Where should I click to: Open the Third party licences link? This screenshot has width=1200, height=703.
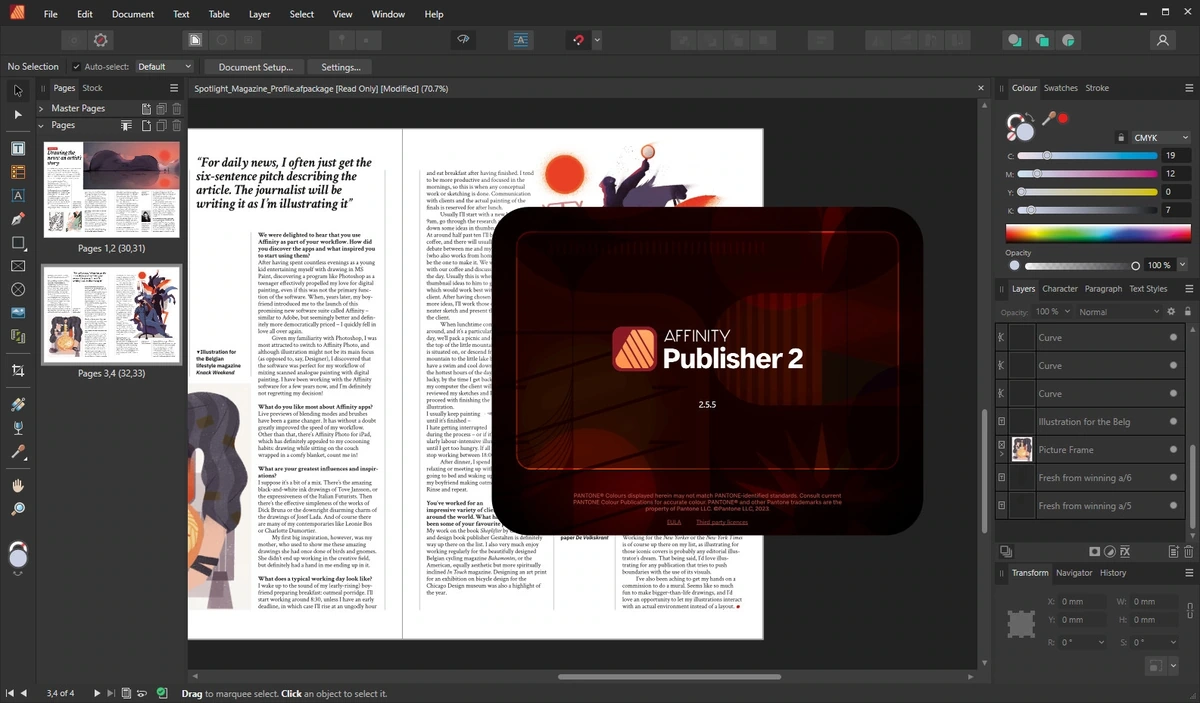pyautogui.click(x=722, y=522)
